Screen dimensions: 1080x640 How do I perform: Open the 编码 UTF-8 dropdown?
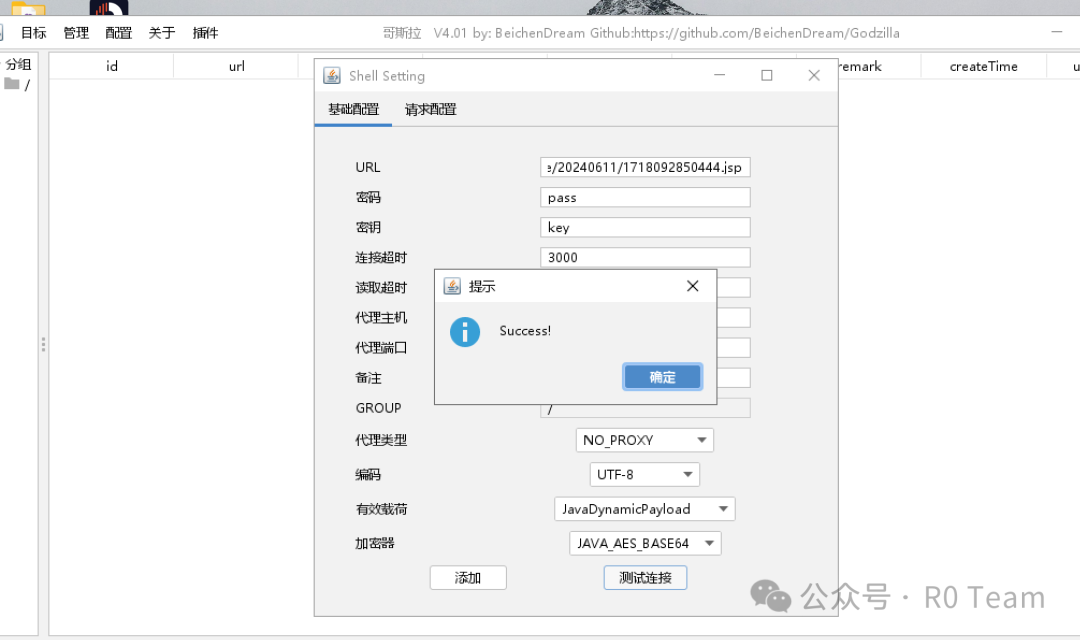[645, 475]
